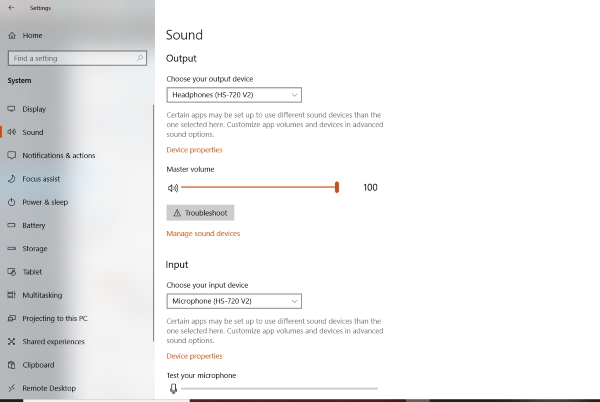Click the Shared experiences icon
The height and width of the screenshot is (402, 600).
tap(12, 342)
